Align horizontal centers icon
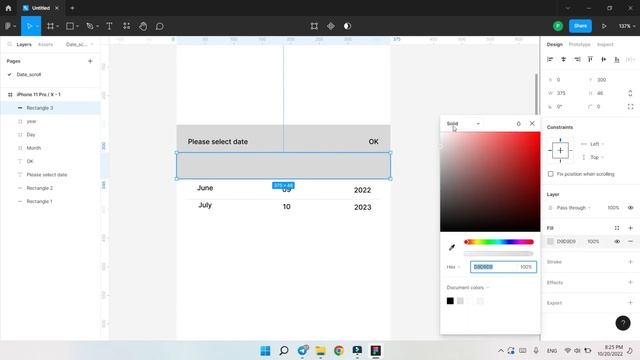 point(563,60)
